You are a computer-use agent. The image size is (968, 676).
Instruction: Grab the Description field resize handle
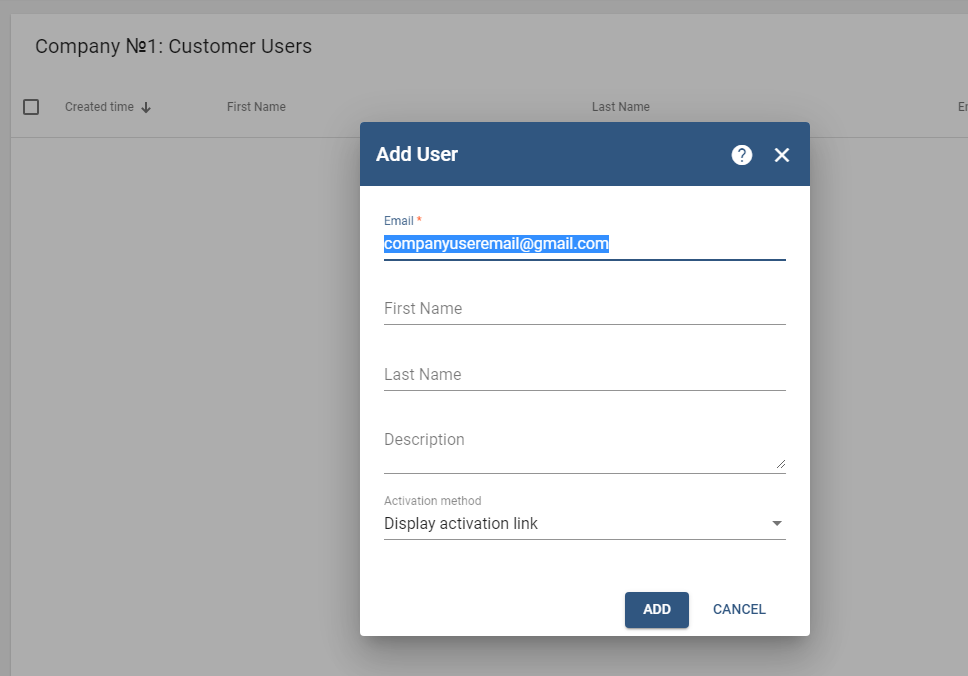[780, 464]
